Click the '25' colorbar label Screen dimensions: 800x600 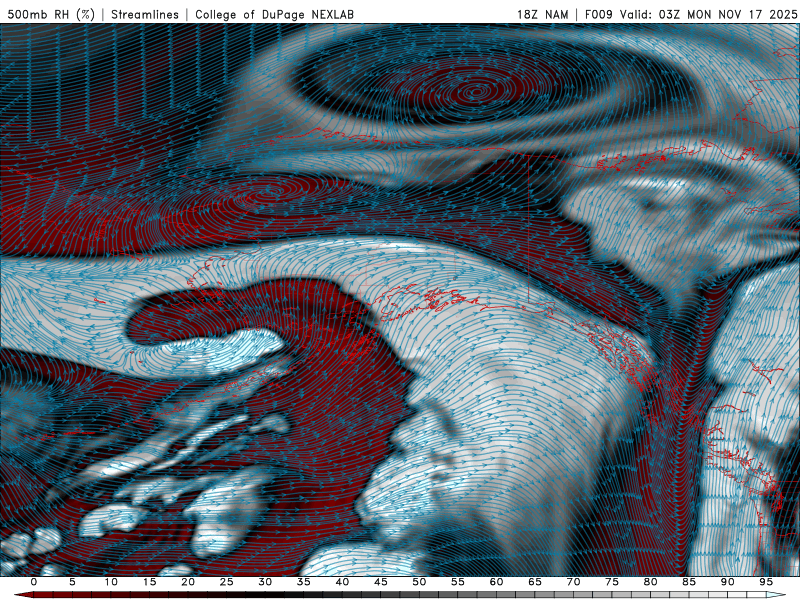click(x=227, y=582)
